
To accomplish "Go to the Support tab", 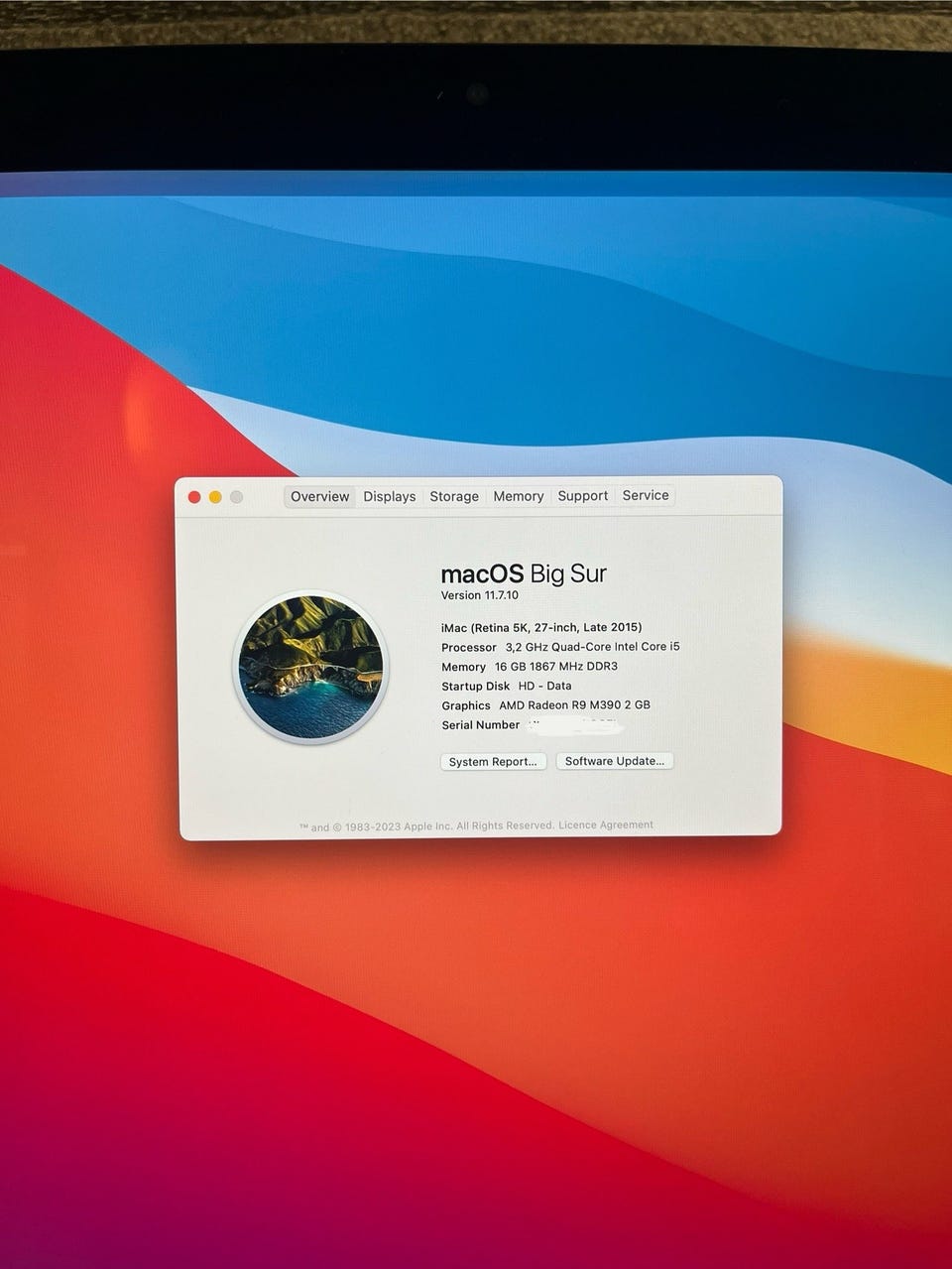I will point(582,495).
